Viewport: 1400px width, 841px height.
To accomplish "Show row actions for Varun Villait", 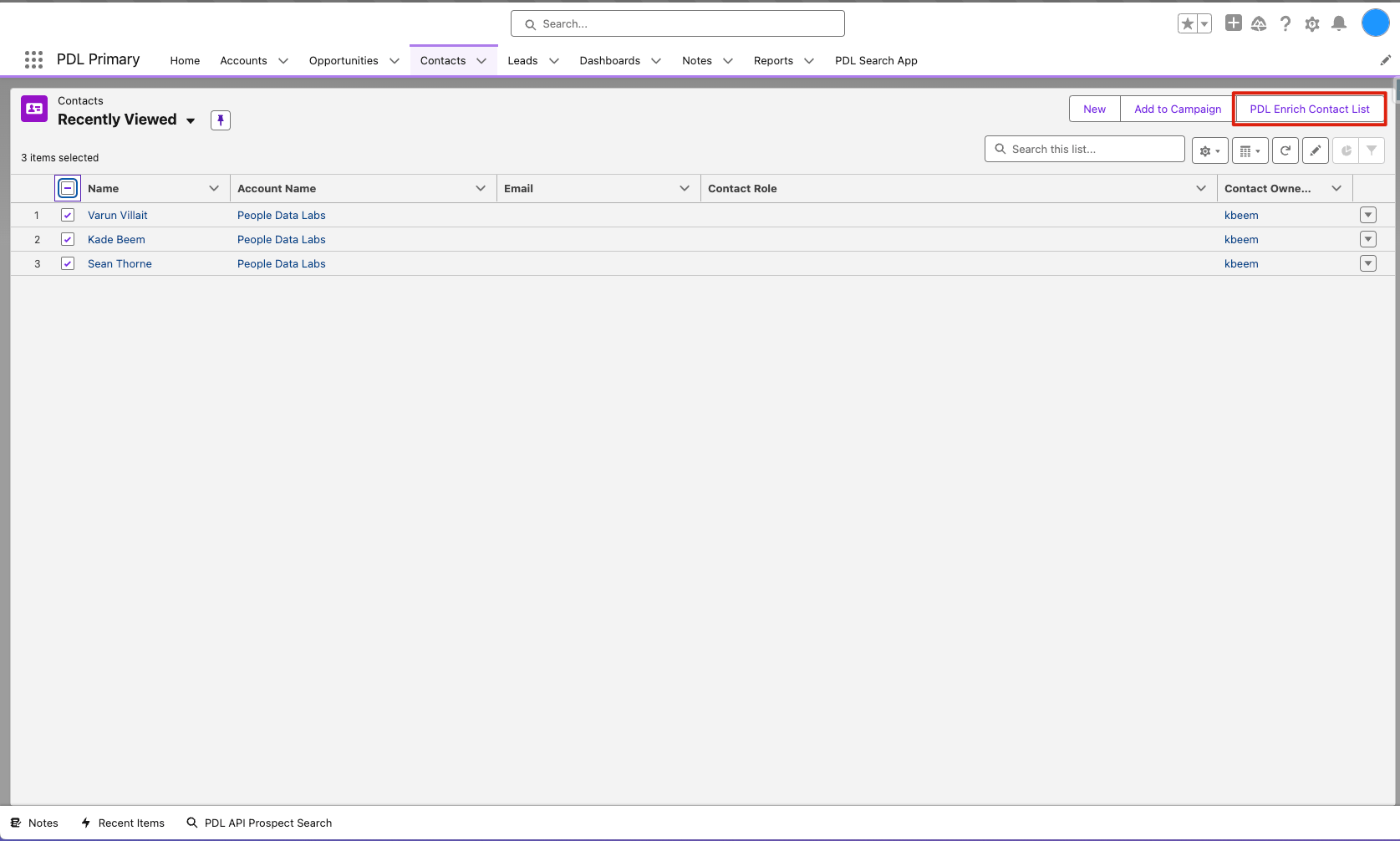I will (x=1368, y=215).
